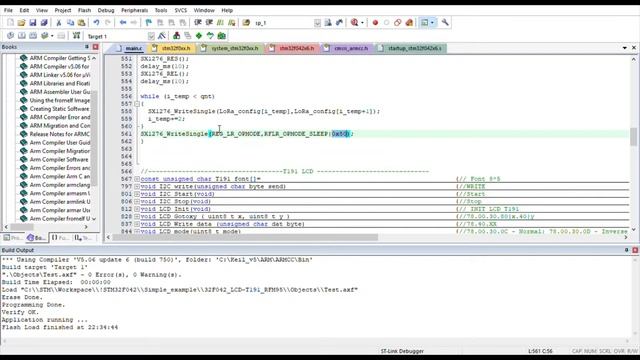Click the Paste clipboard icon
640x360 pixels.
click(82, 23)
